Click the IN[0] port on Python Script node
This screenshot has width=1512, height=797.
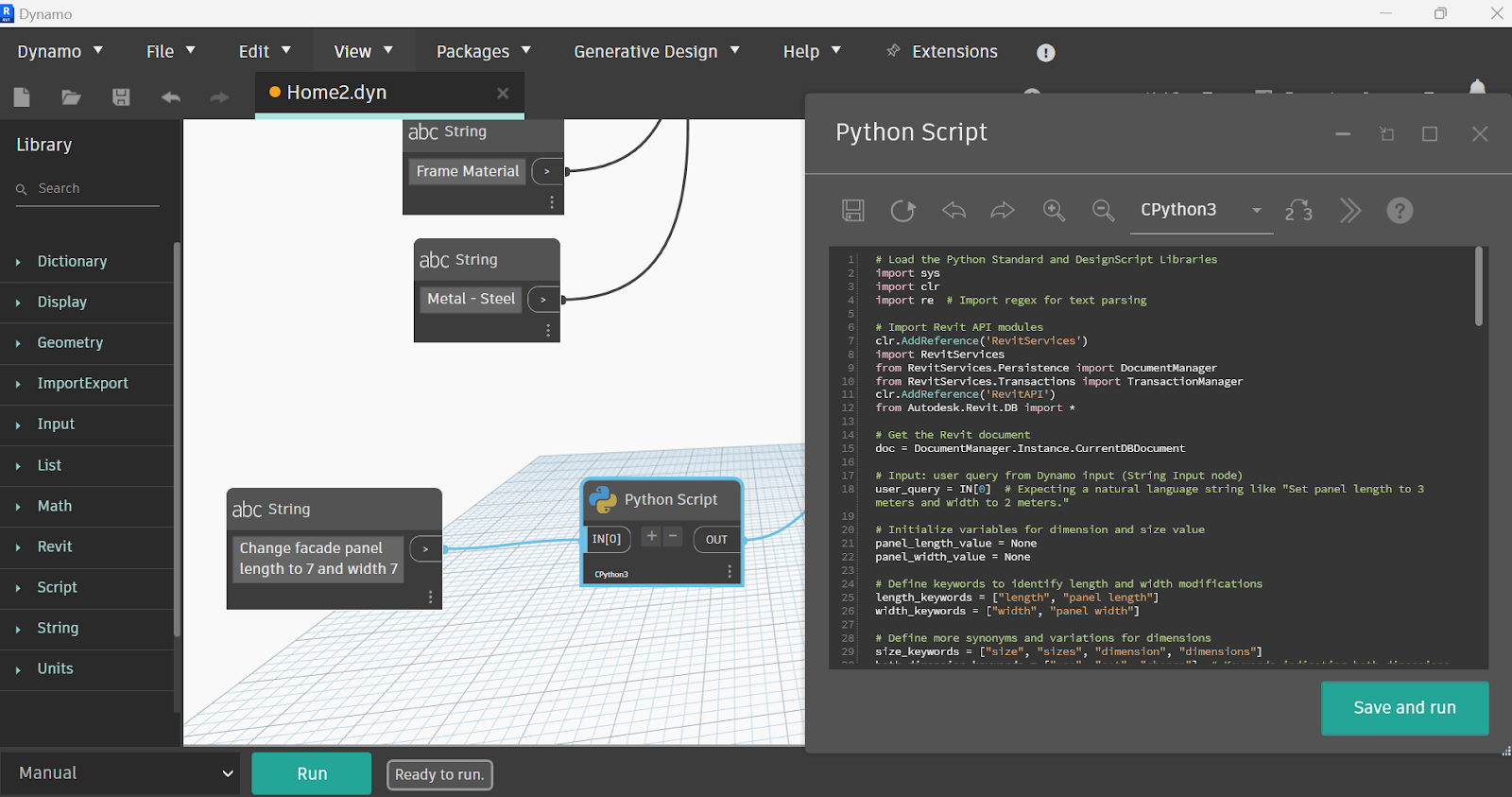(x=607, y=539)
